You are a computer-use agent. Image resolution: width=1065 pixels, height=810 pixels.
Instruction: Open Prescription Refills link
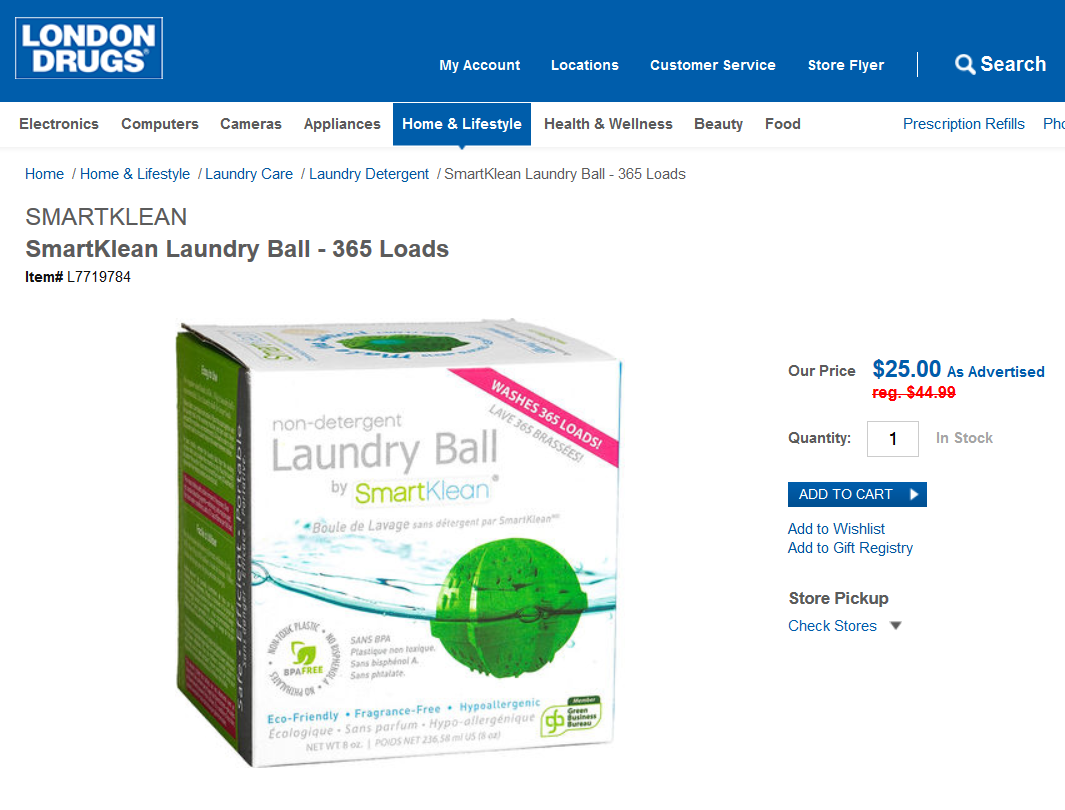pyautogui.click(x=963, y=124)
